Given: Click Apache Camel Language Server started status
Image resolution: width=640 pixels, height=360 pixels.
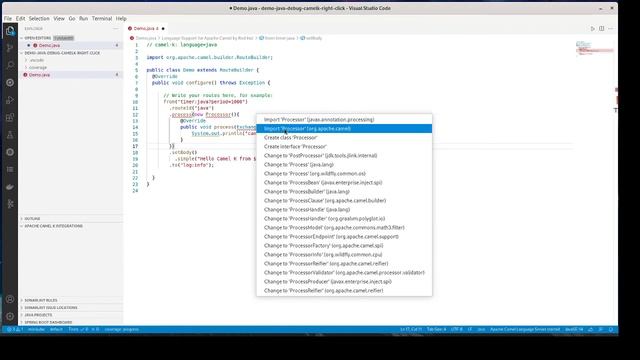Looking at the screenshot, I should tap(525, 329).
